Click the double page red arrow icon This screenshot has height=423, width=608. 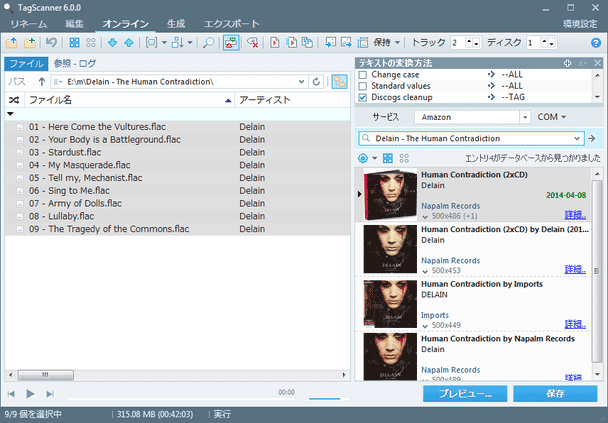click(291, 43)
